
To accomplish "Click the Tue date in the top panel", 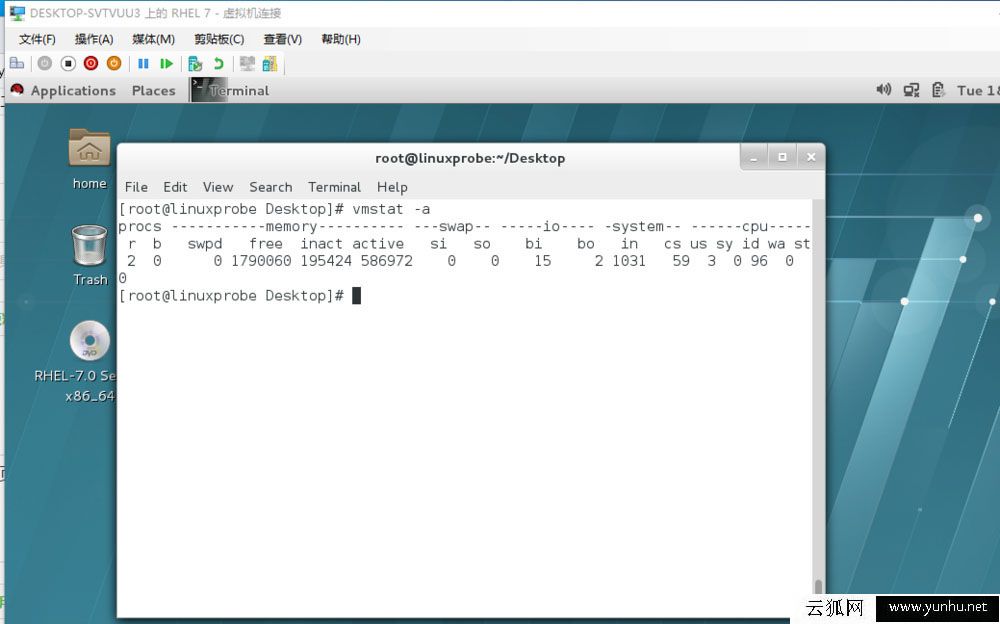I will pos(975,89).
